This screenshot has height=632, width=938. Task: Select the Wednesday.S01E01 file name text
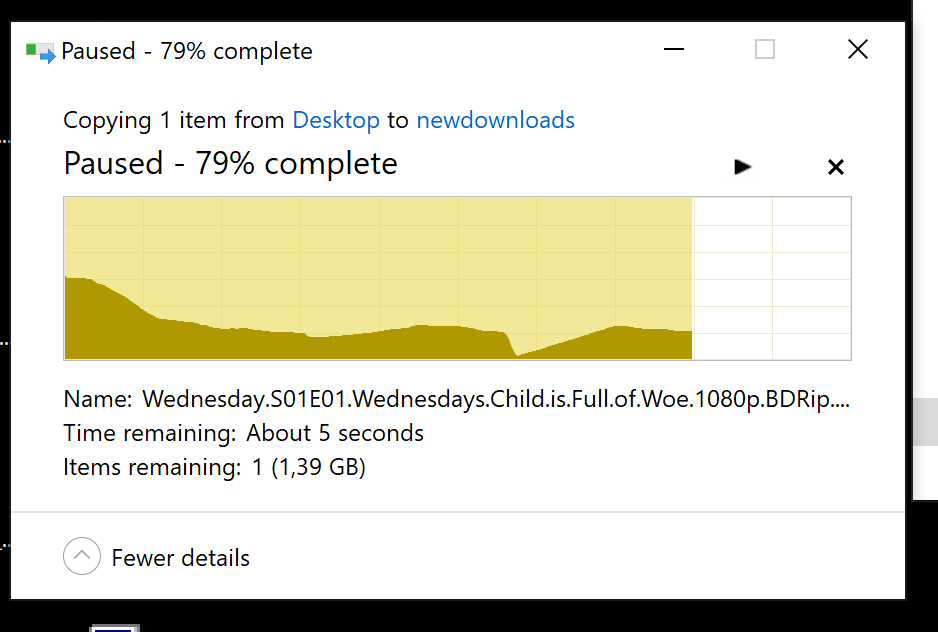[496, 399]
